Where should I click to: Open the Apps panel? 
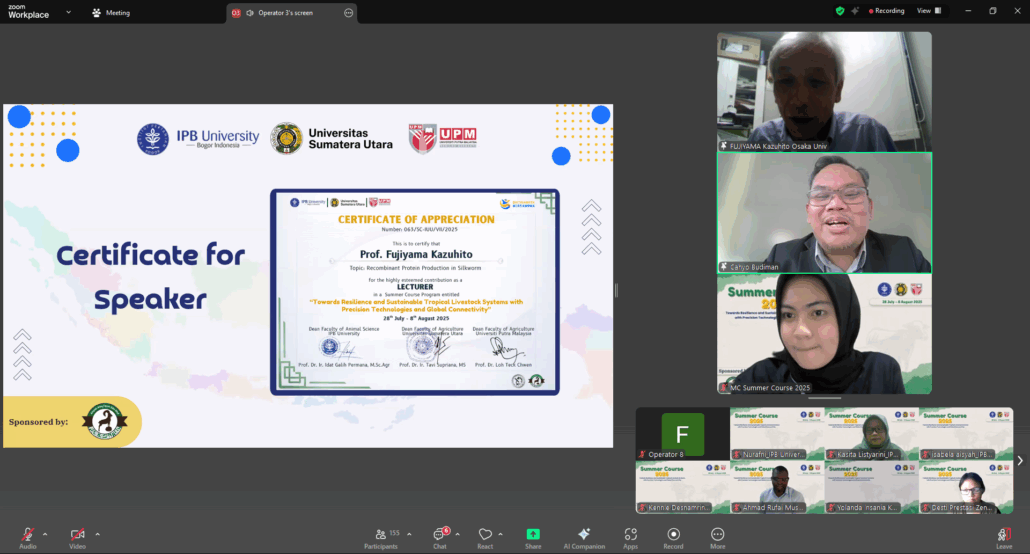pyautogui.click(x=631, y=537)
